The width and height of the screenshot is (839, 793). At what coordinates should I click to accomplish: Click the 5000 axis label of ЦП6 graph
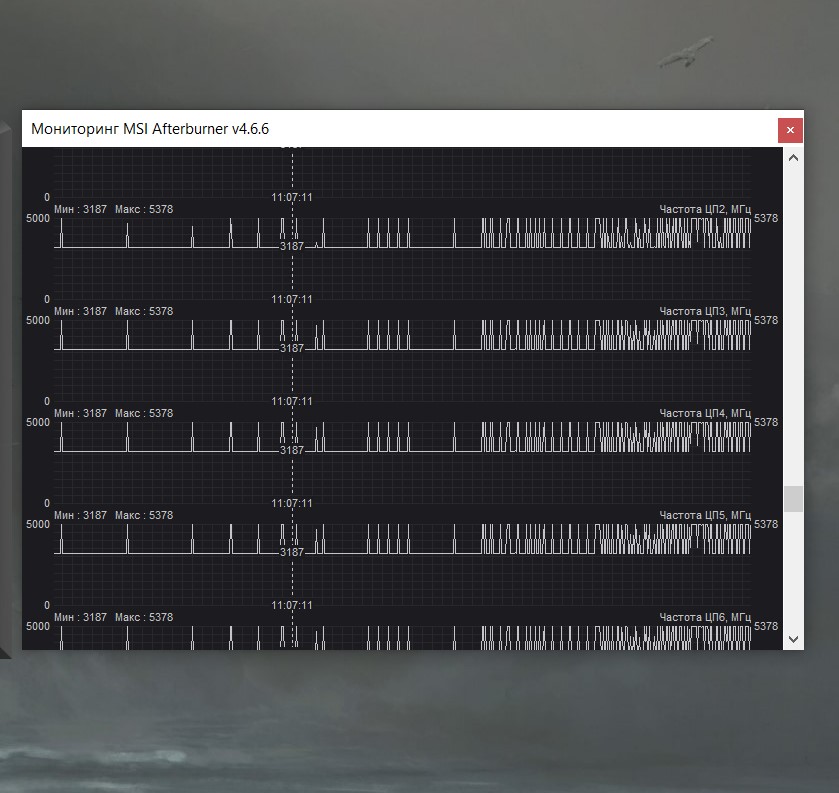[x=38, y=626]
